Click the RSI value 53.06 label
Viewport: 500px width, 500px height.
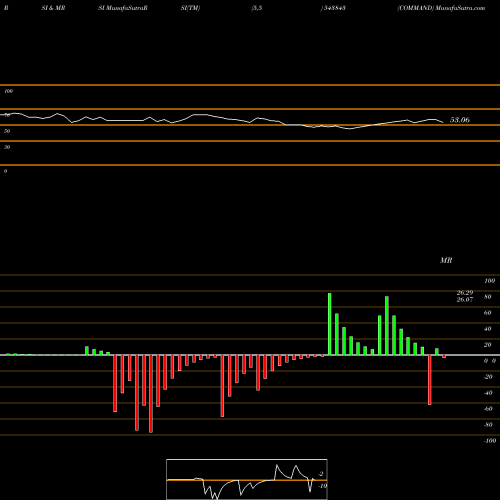(x=460, y=120)
